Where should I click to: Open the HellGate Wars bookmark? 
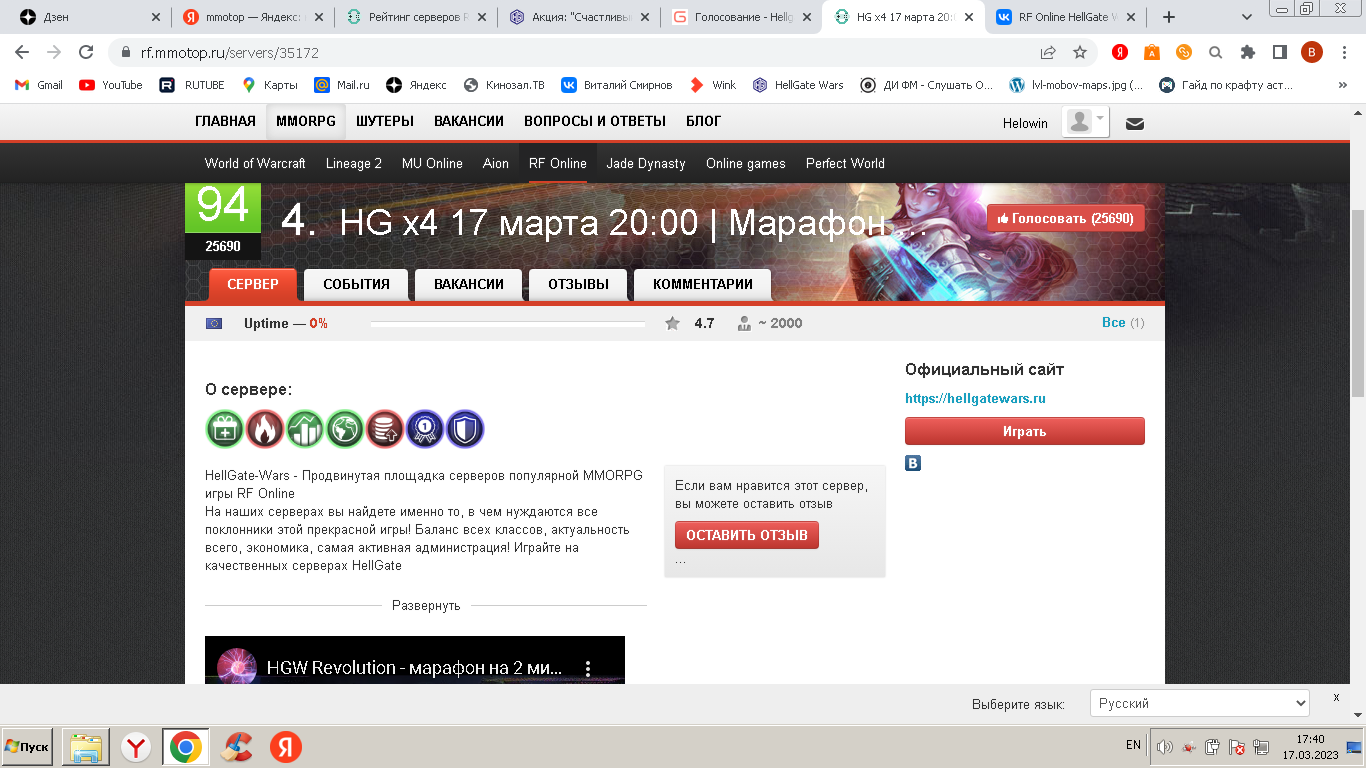click(798, 85)
